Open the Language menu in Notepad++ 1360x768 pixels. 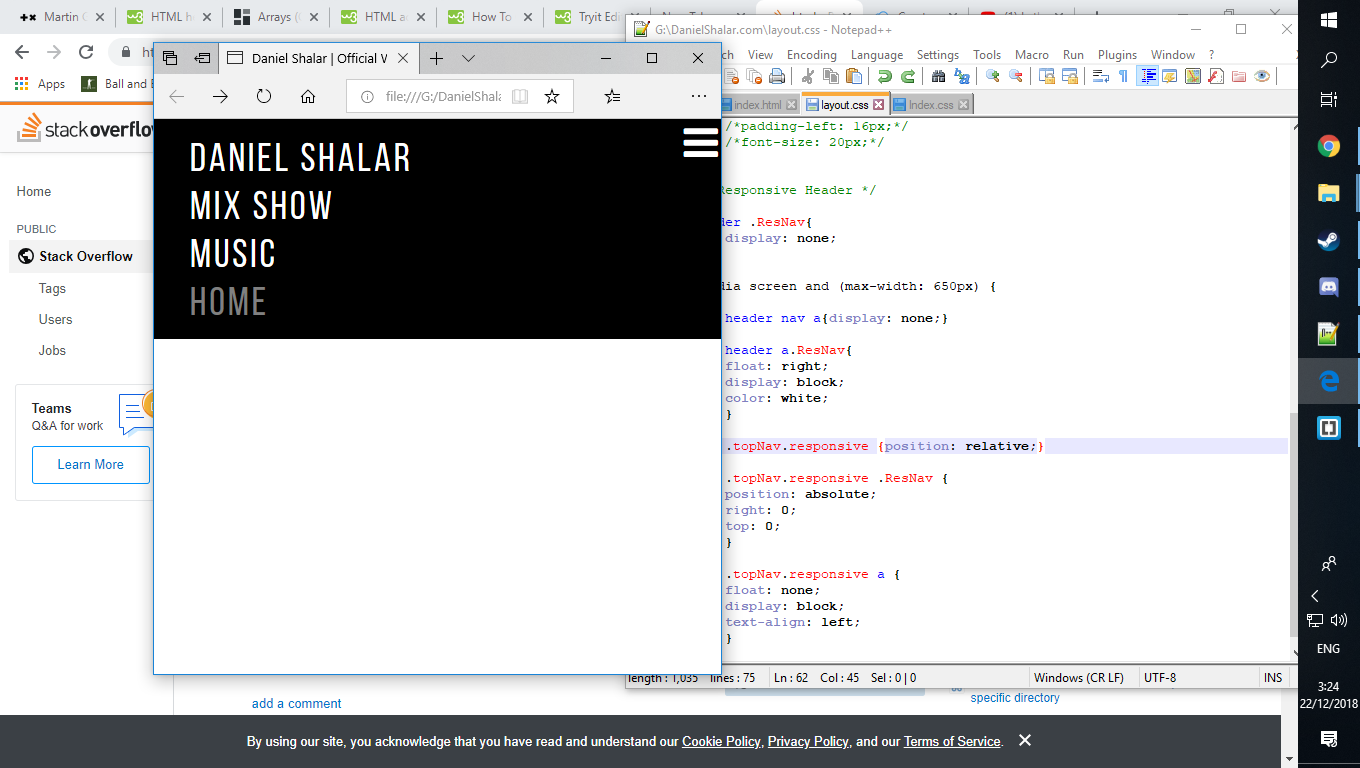click(876, 55)
